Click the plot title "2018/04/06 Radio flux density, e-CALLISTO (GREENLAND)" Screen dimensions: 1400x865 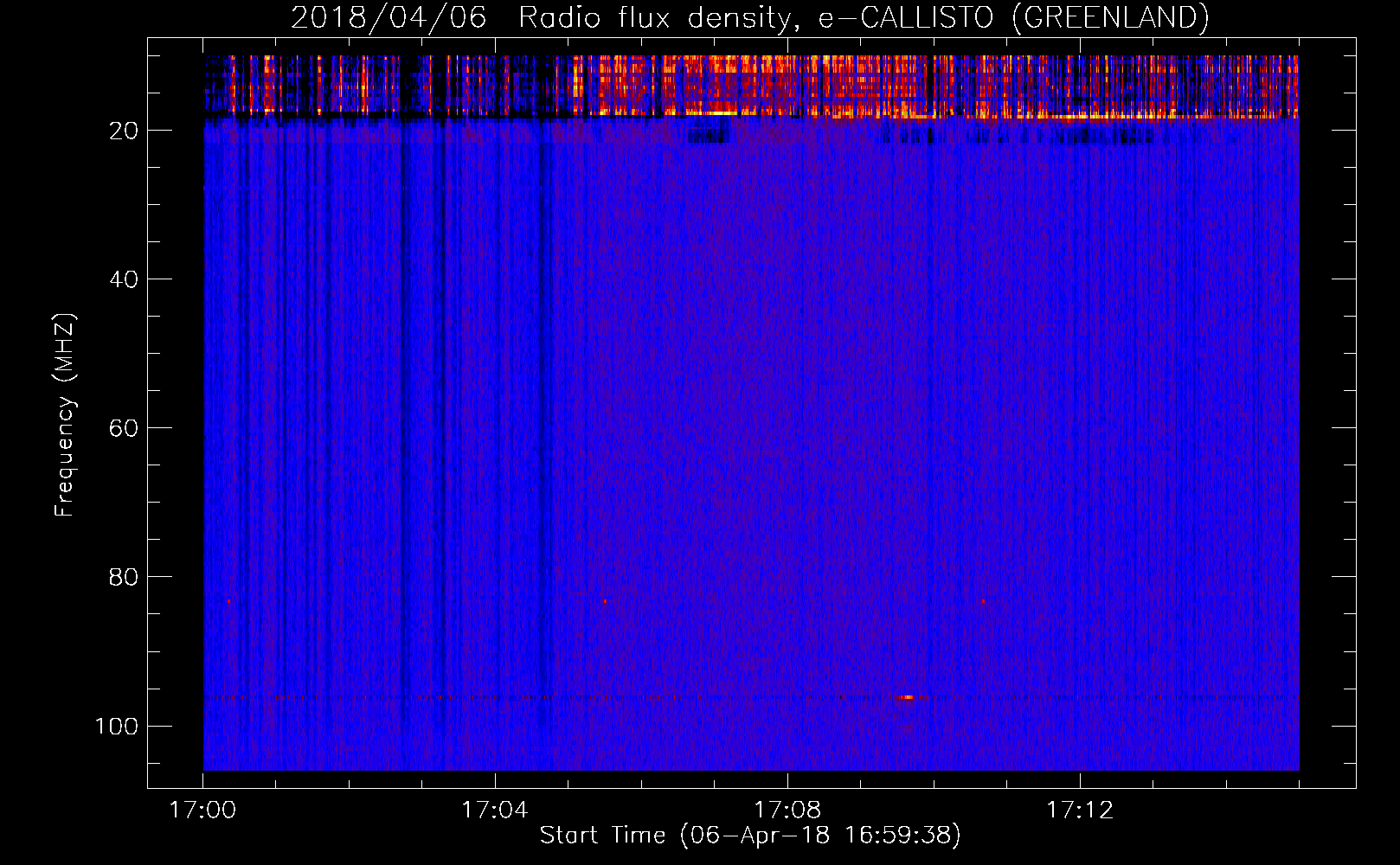pyautogui.click(x=749, y=17)
